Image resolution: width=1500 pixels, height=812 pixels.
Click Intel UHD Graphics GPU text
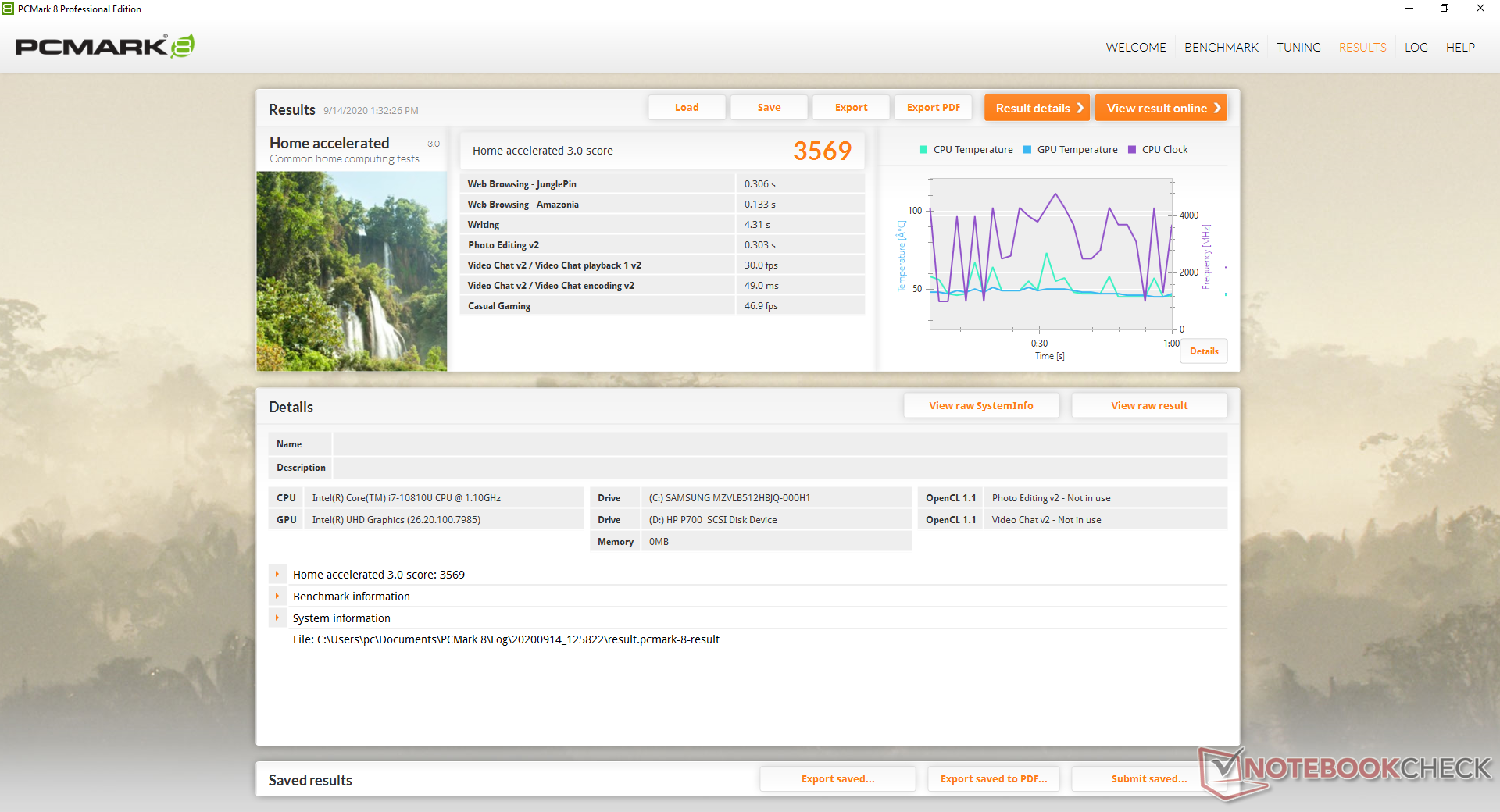396,520
